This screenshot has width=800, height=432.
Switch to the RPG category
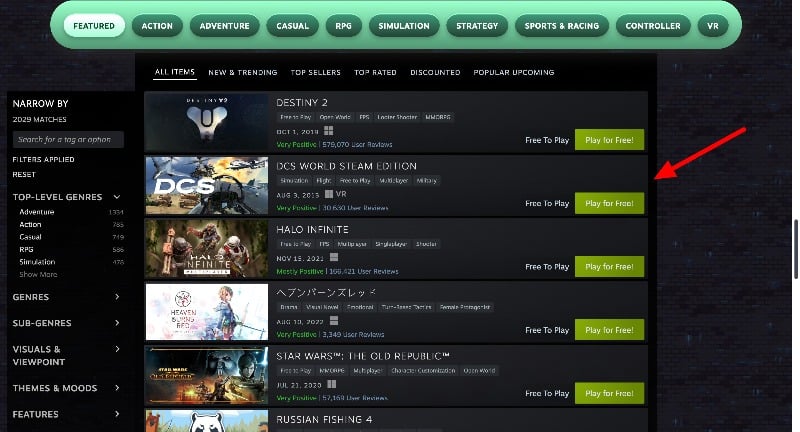click(x=343, y=26)
